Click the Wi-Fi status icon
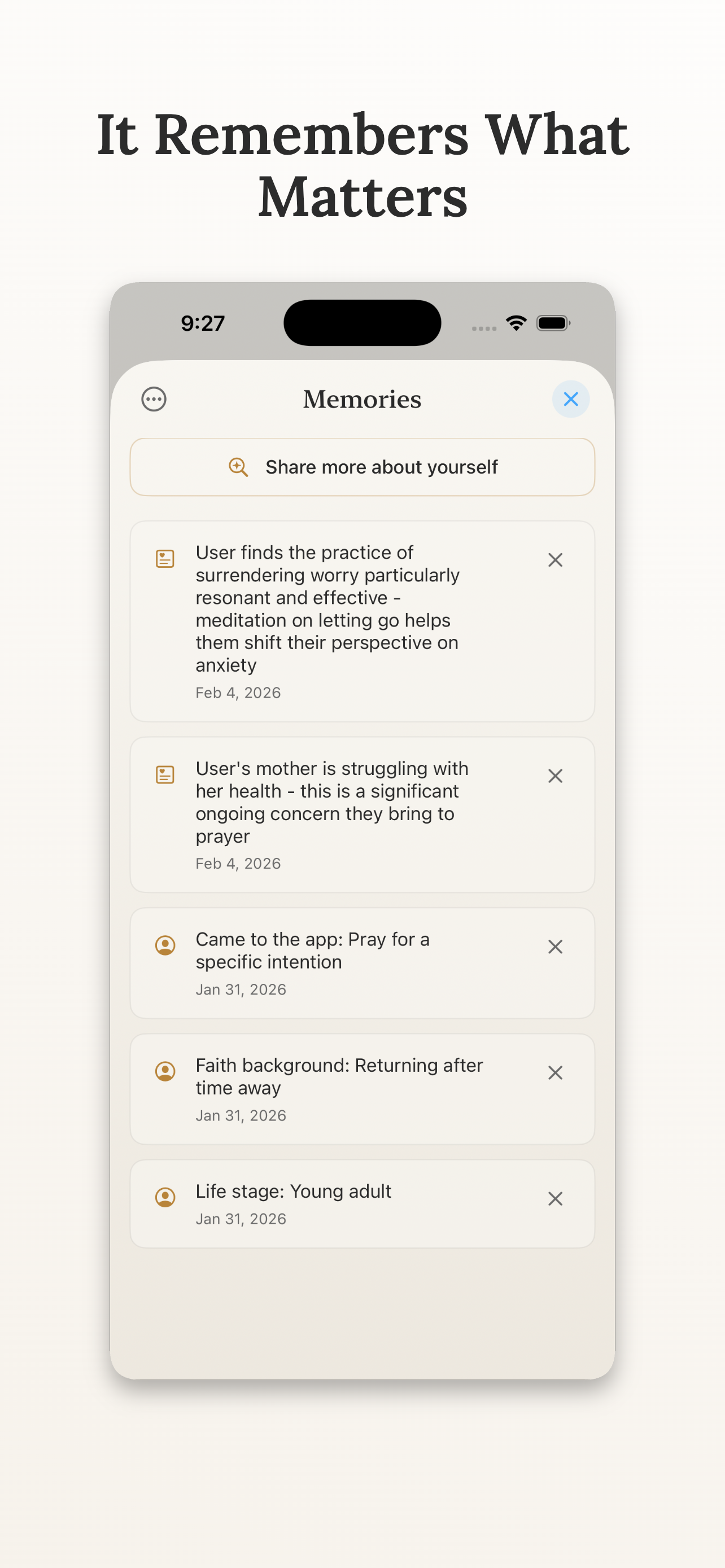This screenshot has height=1568, width=725. coord(516,323)
